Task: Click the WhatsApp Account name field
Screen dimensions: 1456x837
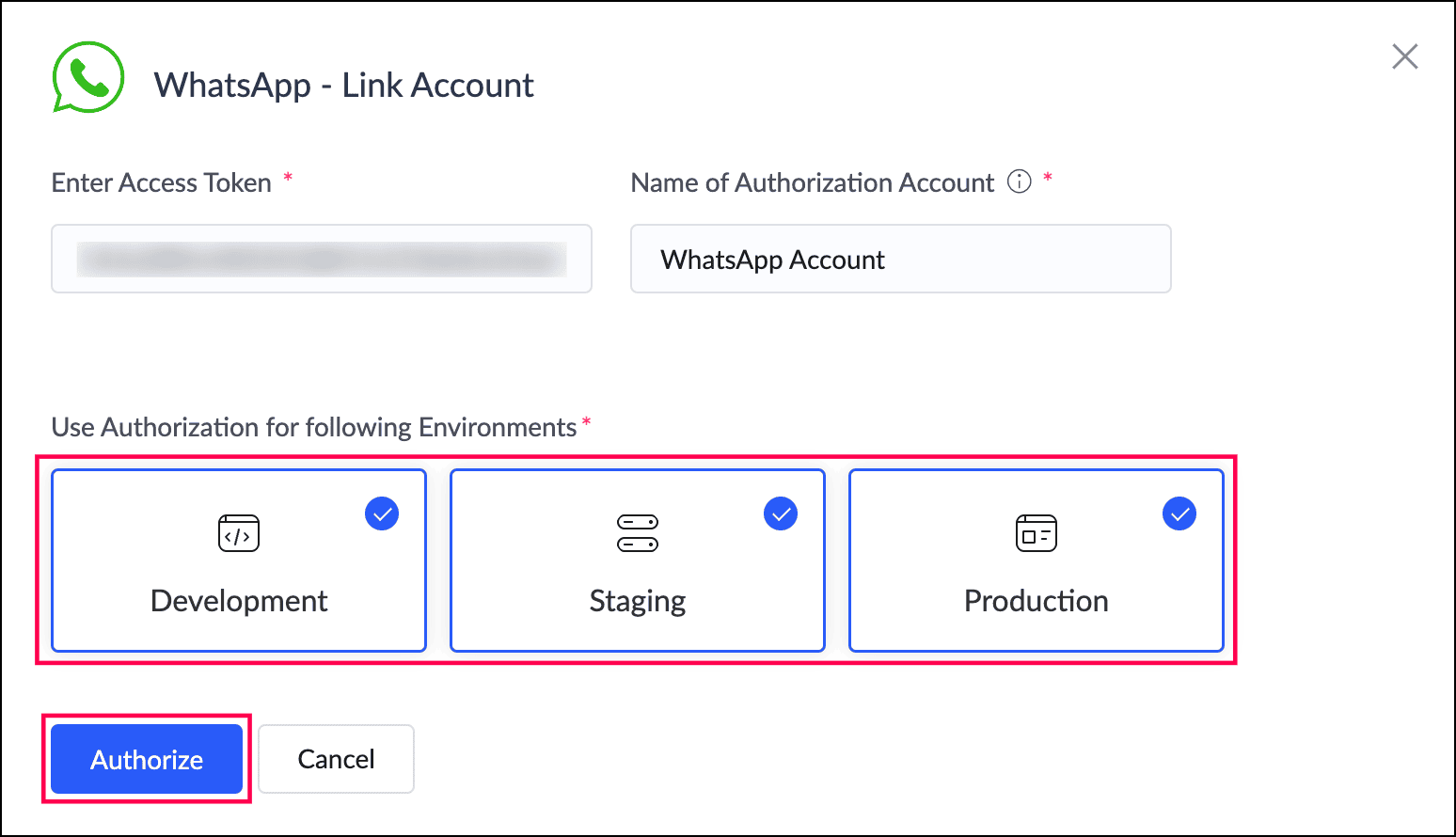Action: coord(900,259)
